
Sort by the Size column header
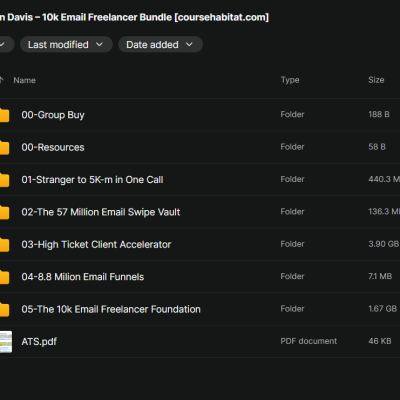(376, 80)
